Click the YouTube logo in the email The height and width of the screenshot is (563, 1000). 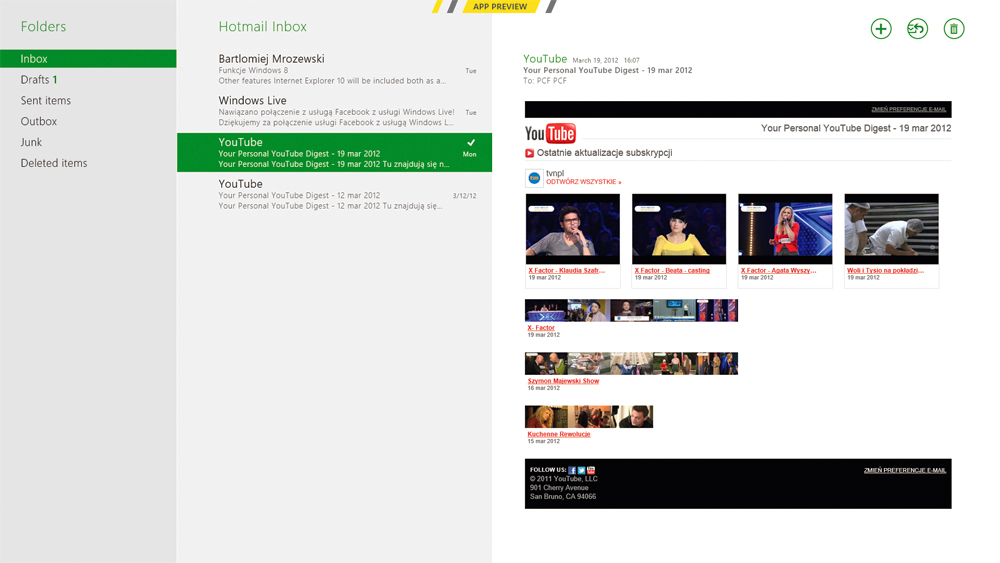click(550, 134)
